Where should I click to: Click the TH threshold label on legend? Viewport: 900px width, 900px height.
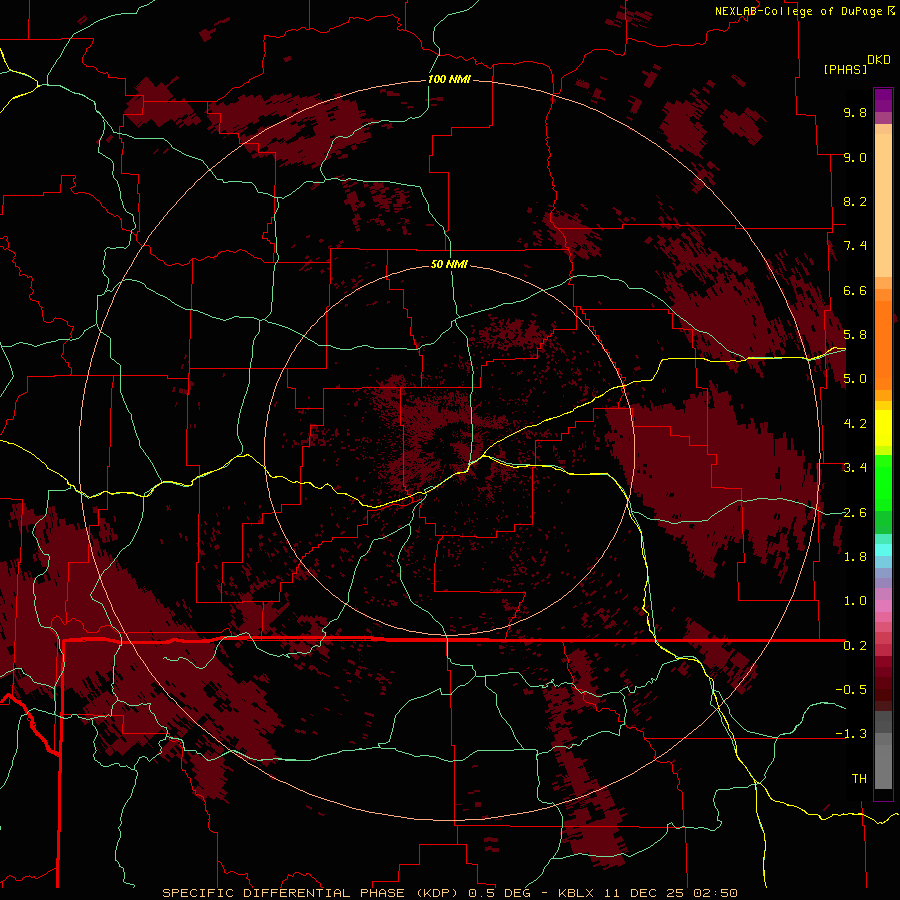[859, 779]
